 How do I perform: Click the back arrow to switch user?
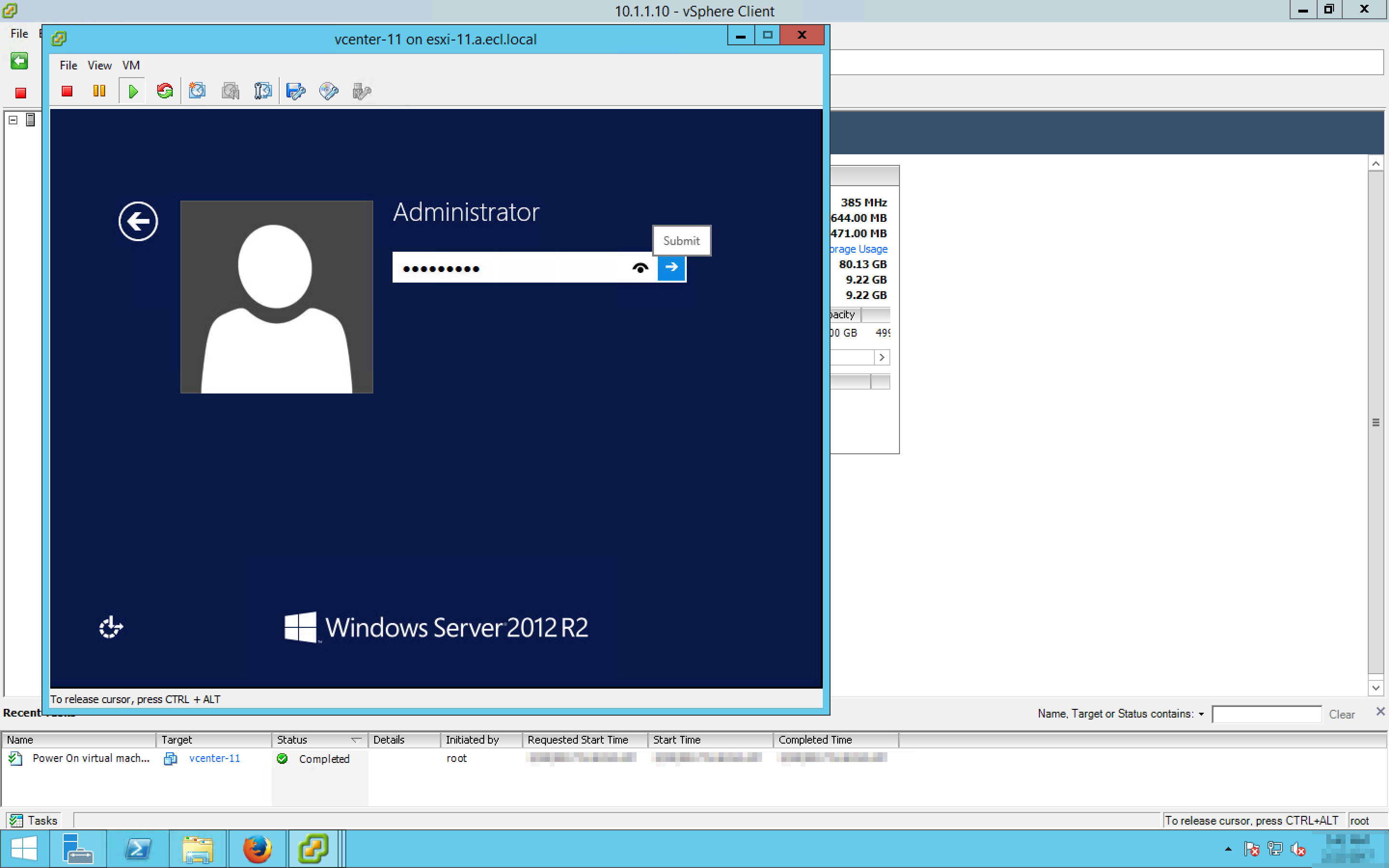138,221
